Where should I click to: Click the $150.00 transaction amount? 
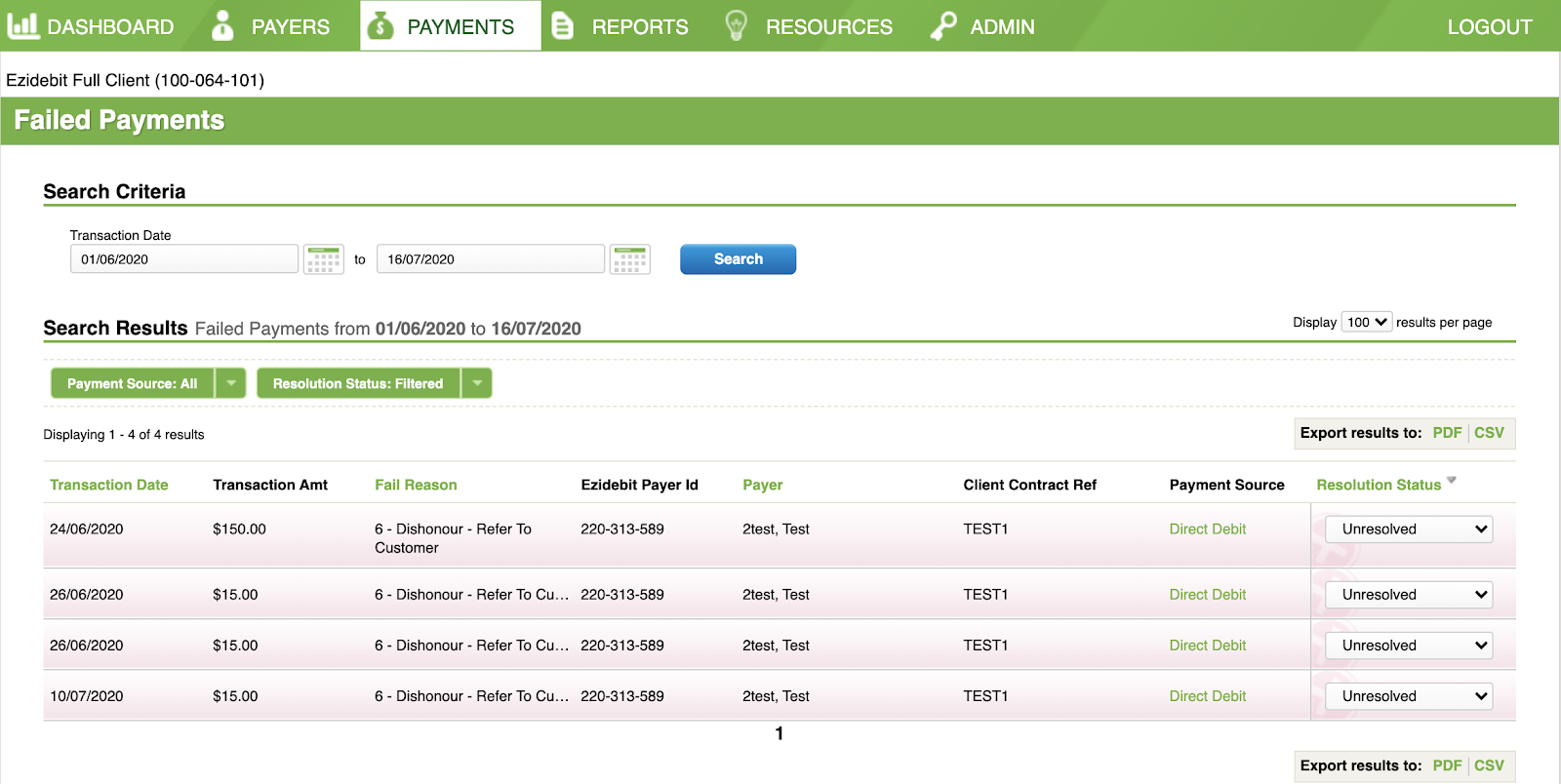click(x=239, y=529)
